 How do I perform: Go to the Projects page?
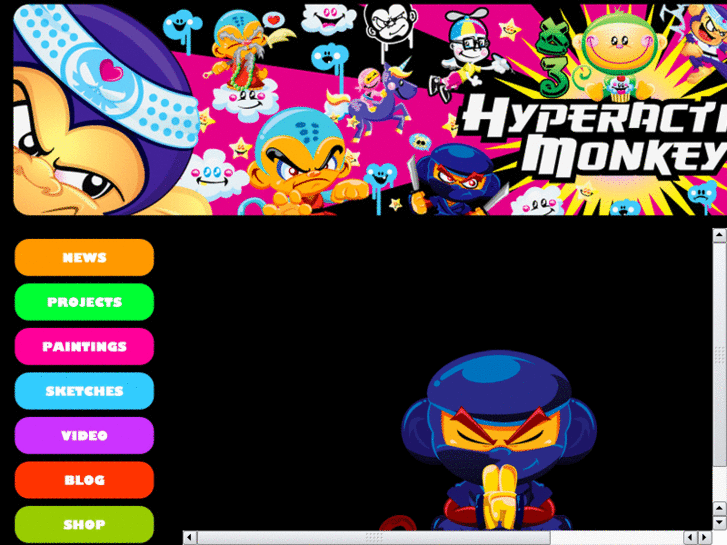pos(84,302)
